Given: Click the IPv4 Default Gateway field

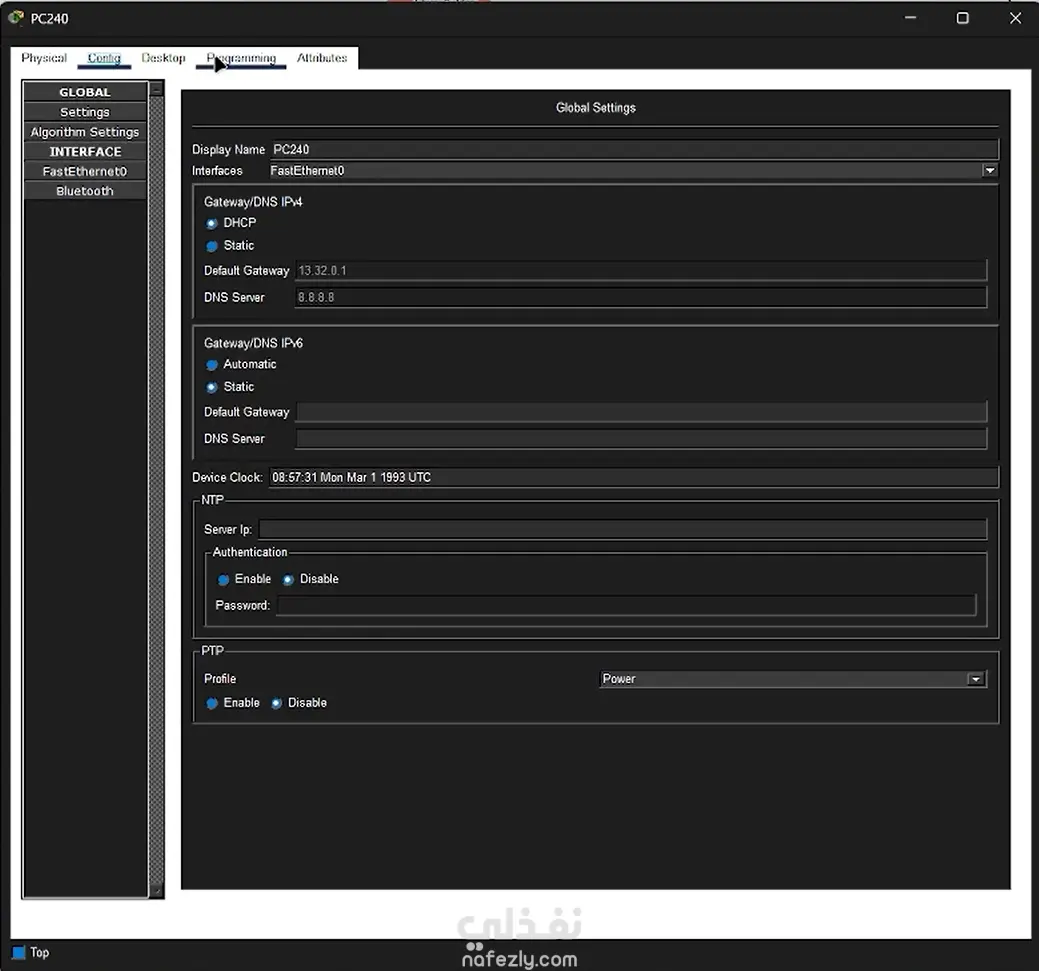Looking at the screenshot, I should point(641,270).
